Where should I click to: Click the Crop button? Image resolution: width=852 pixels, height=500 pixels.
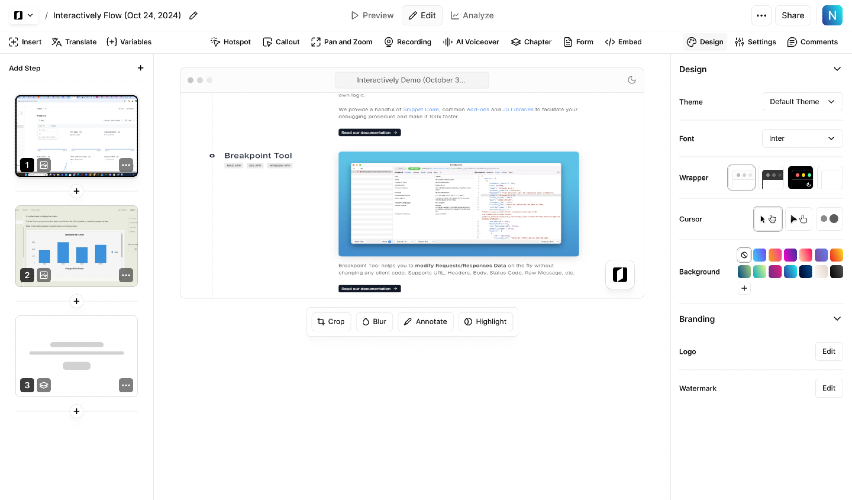coord(331,322)
